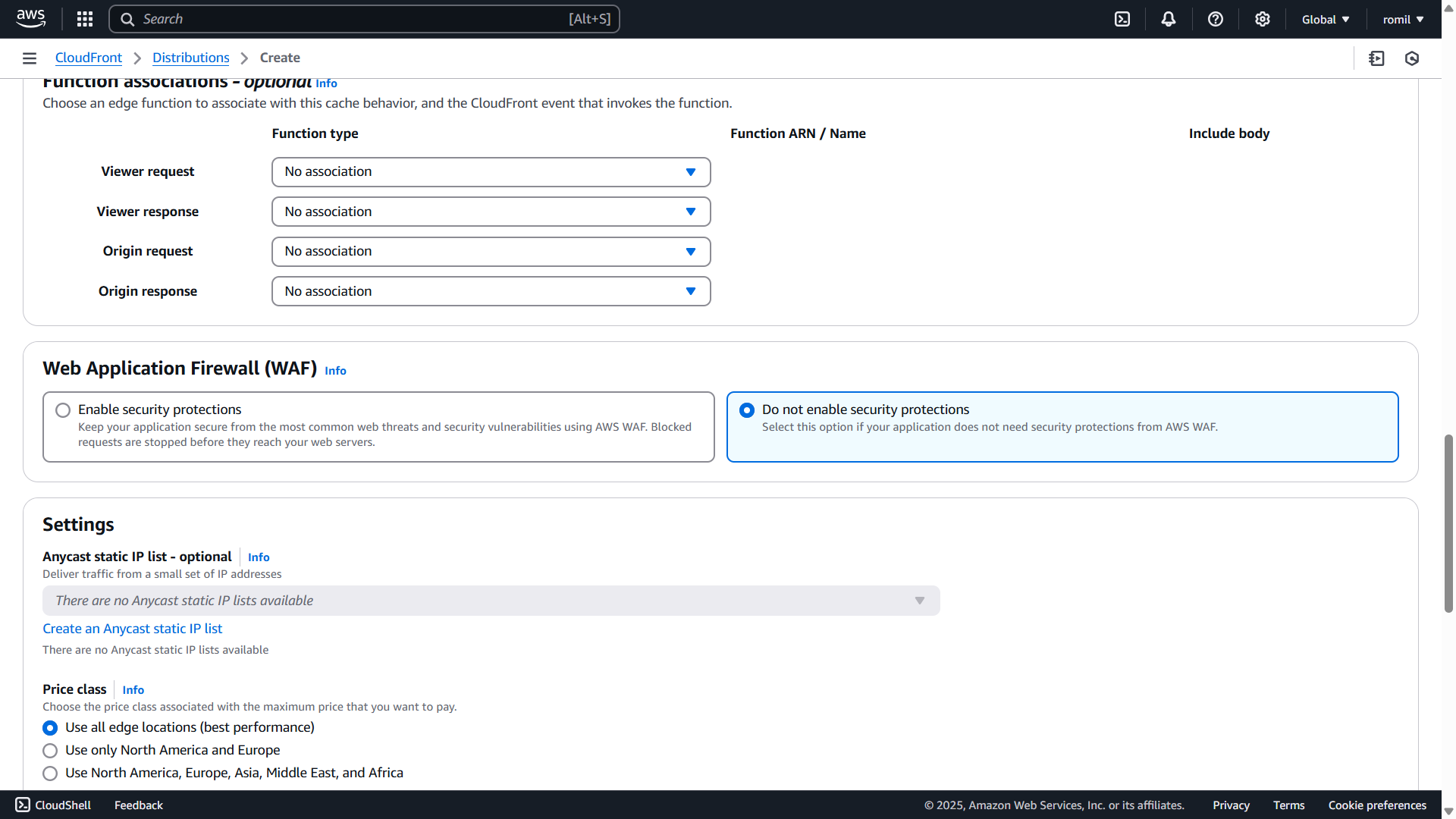Select Use only North America and Europe
This screenshot has height=819, width=1456.
(50, 751)
